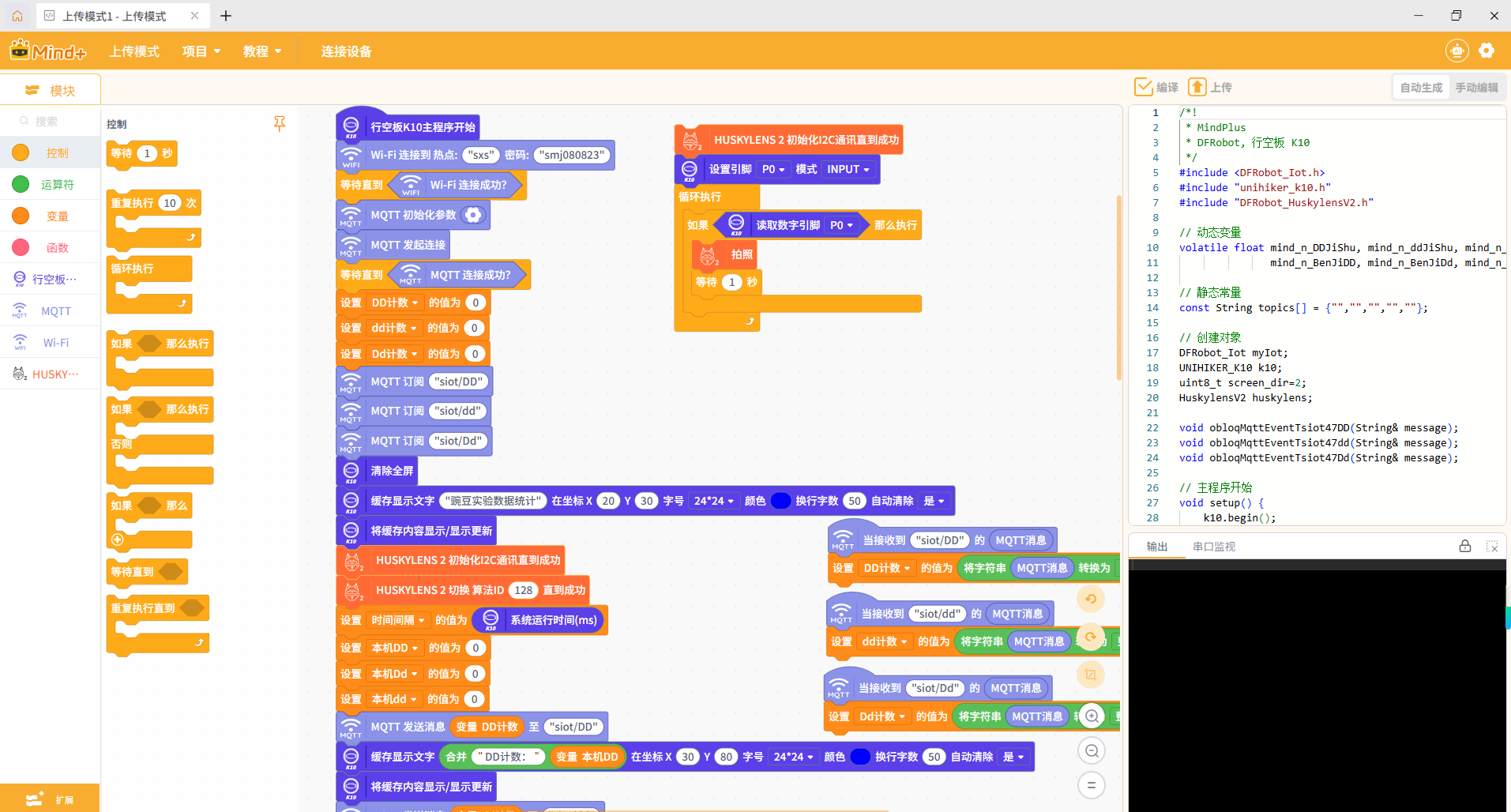Click the undo arrow icon on the canvas
The height and width of the screenshot is (812, 1511).
[1091, 599]
